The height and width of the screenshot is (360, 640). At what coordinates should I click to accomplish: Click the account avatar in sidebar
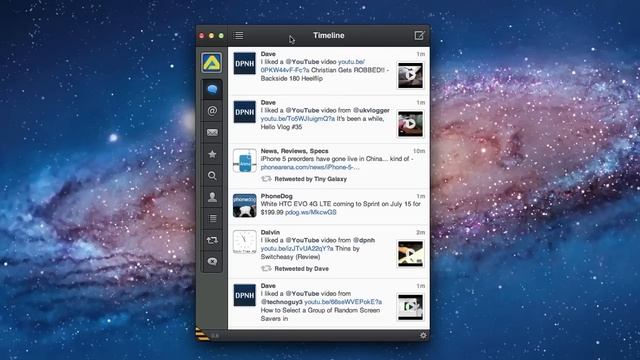[211, 62]
